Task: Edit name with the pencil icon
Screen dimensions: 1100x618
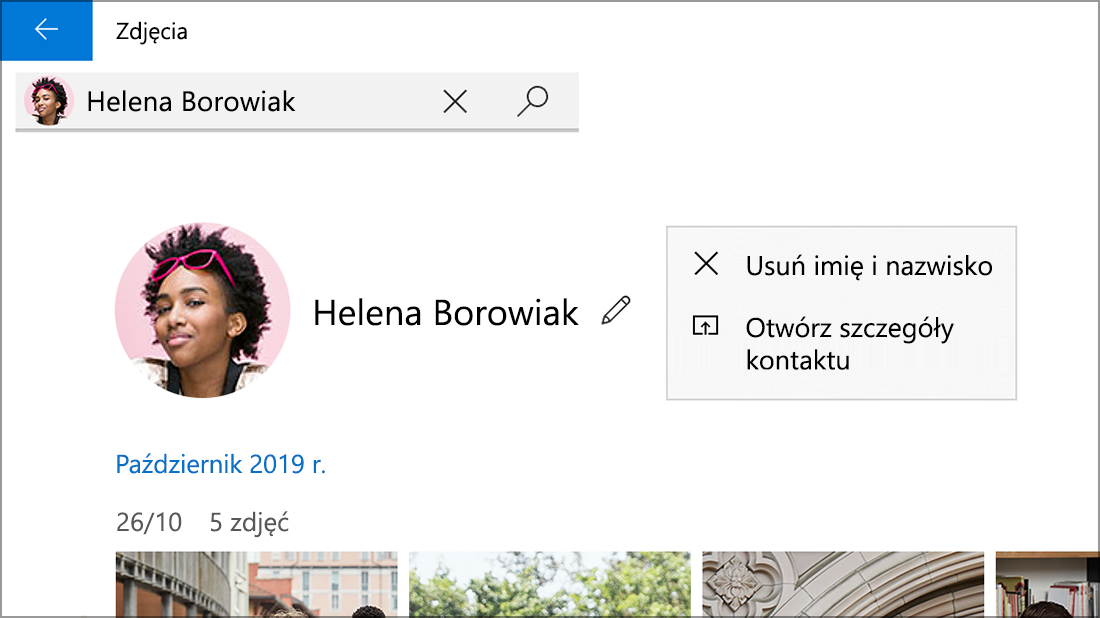Action: pos(616,311)
